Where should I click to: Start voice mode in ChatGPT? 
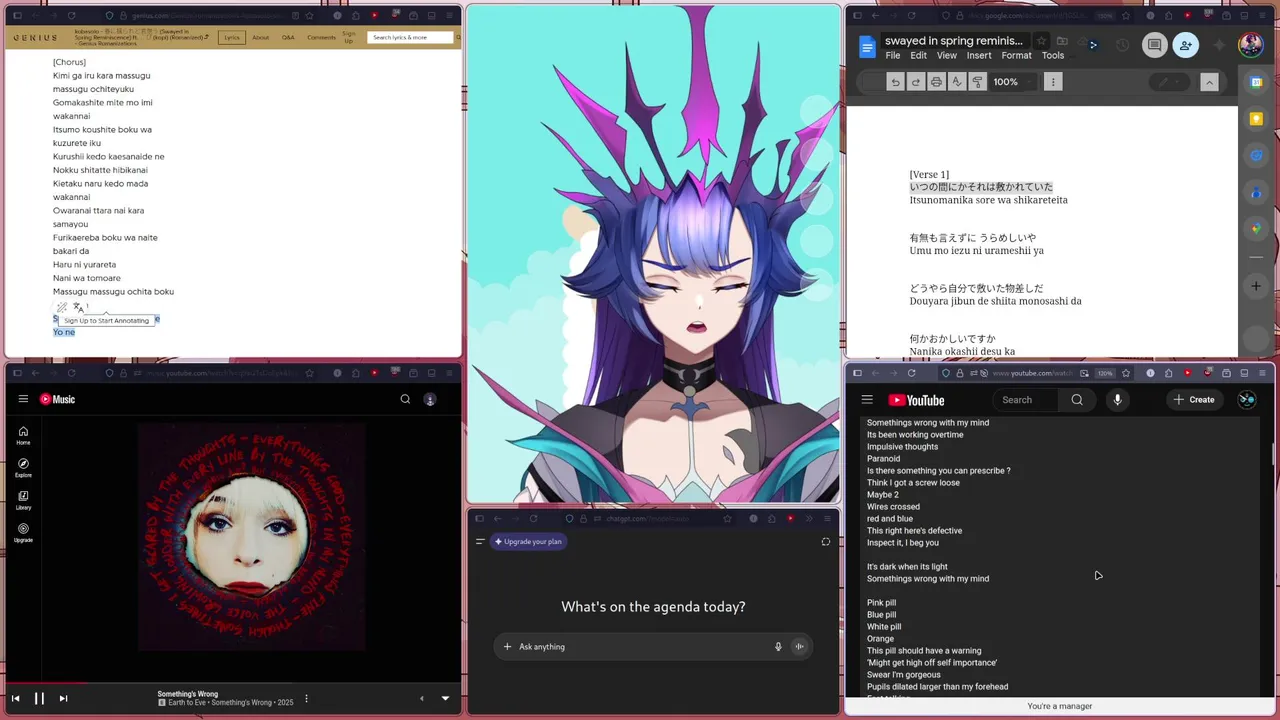799,646
